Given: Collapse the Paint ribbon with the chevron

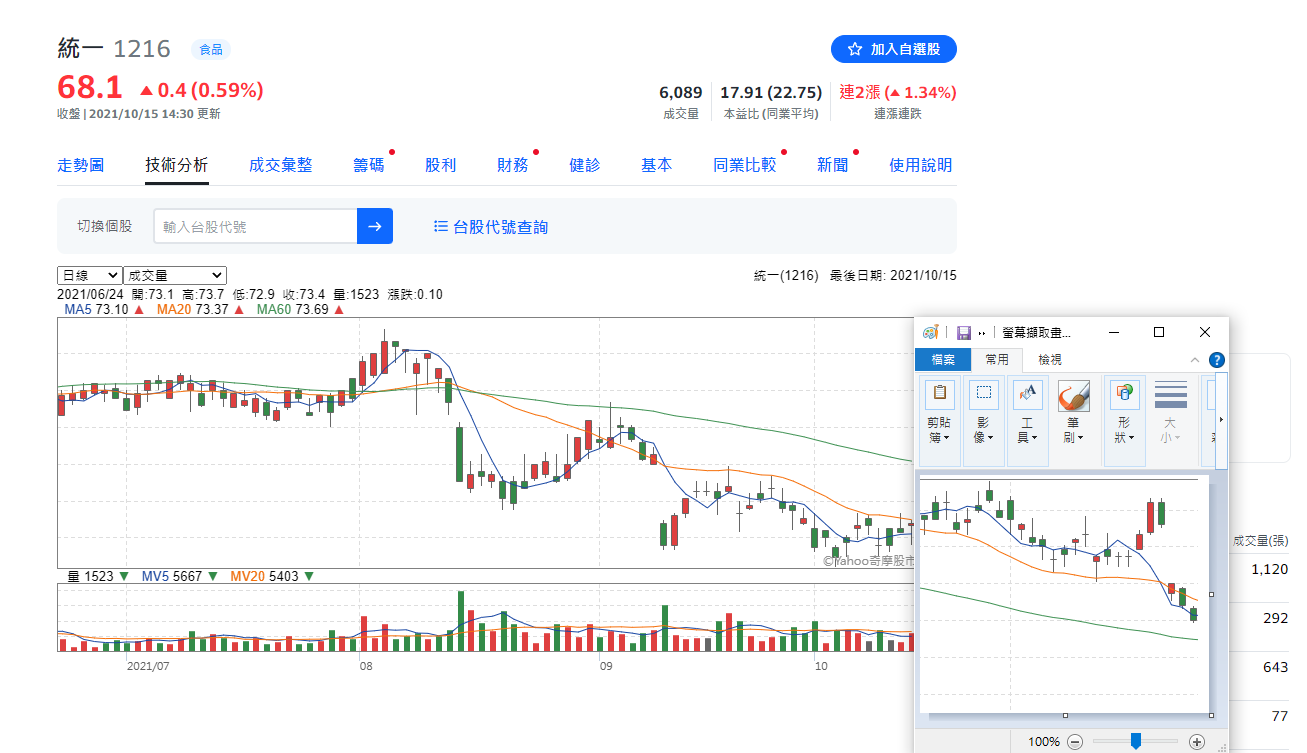Looking at the screenshot, I should pos(1194,360).
